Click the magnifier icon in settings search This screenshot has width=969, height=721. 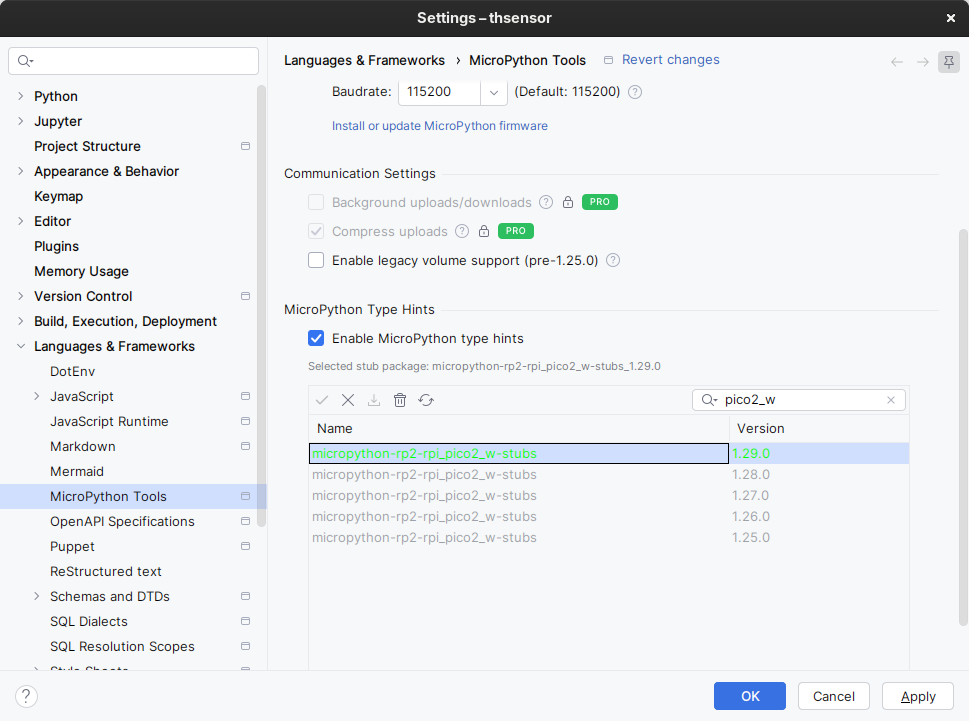(x=25, y=61)
